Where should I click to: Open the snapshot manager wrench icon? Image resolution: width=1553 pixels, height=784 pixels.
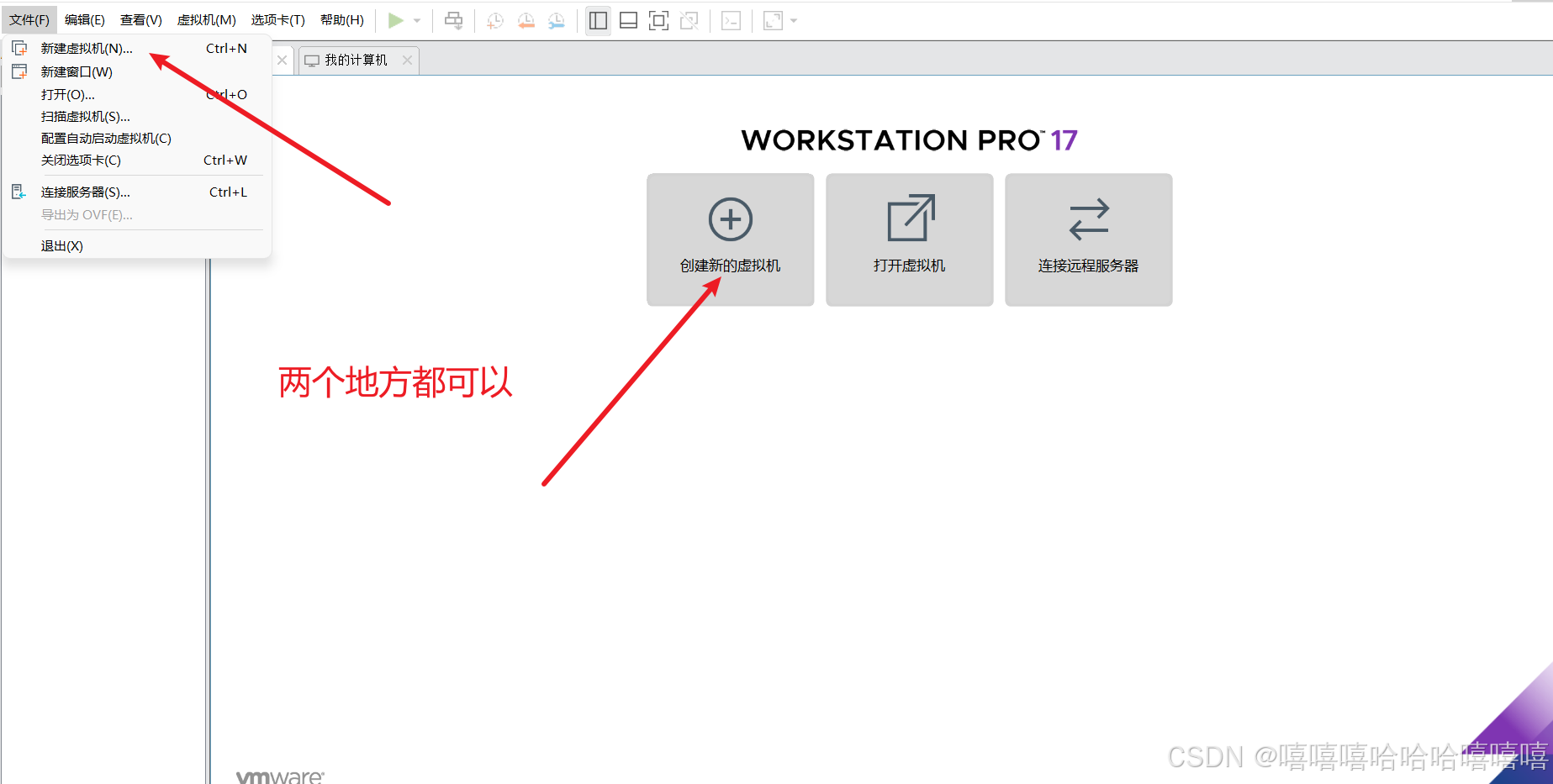557,21
